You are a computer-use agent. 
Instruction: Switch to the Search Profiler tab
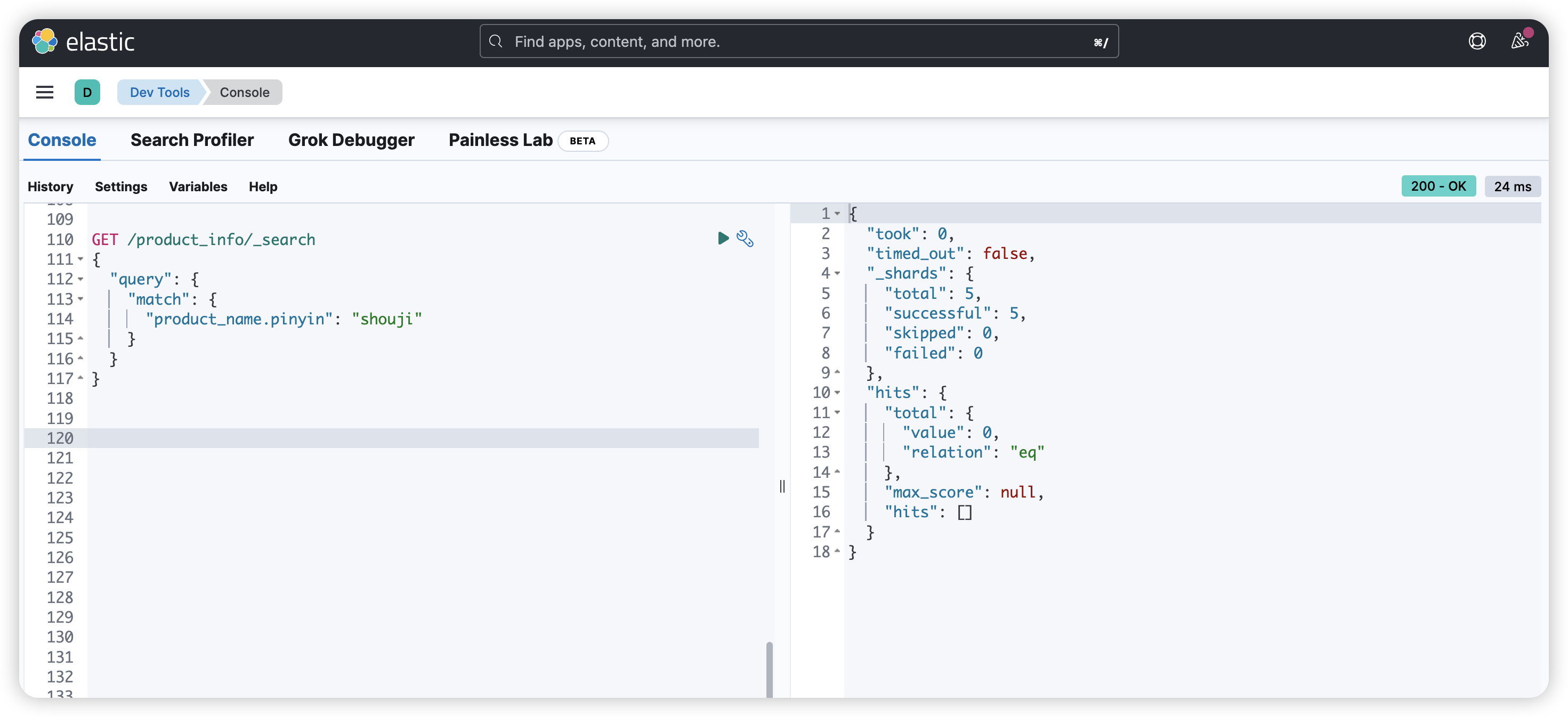192,141
